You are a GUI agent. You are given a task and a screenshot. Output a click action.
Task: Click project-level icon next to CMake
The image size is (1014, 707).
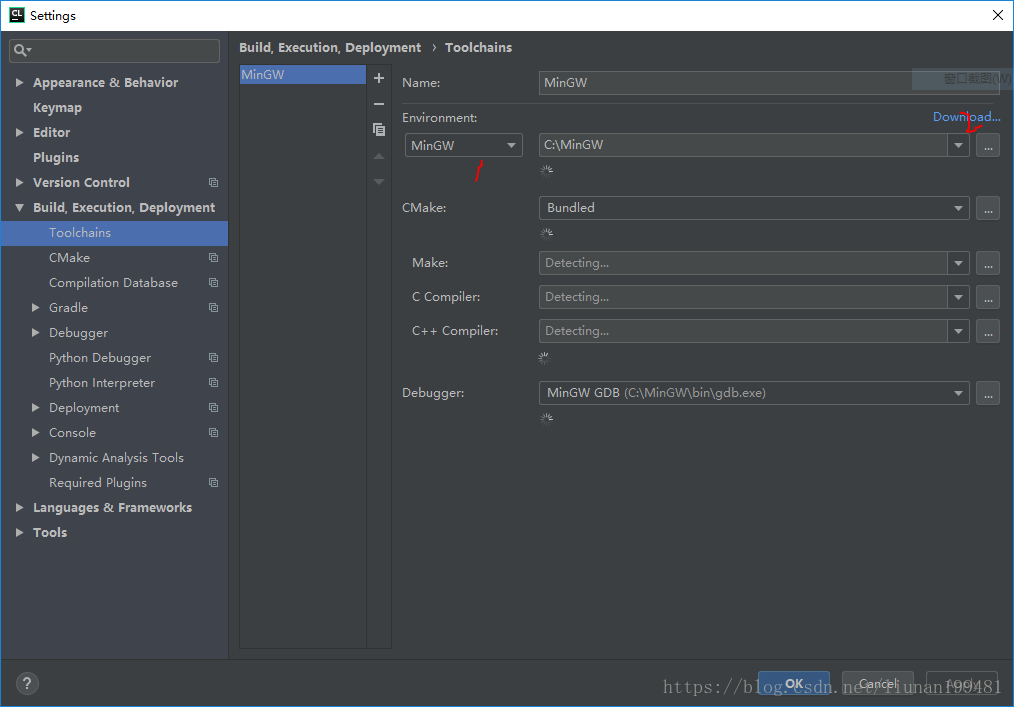[x=213, y=258]
